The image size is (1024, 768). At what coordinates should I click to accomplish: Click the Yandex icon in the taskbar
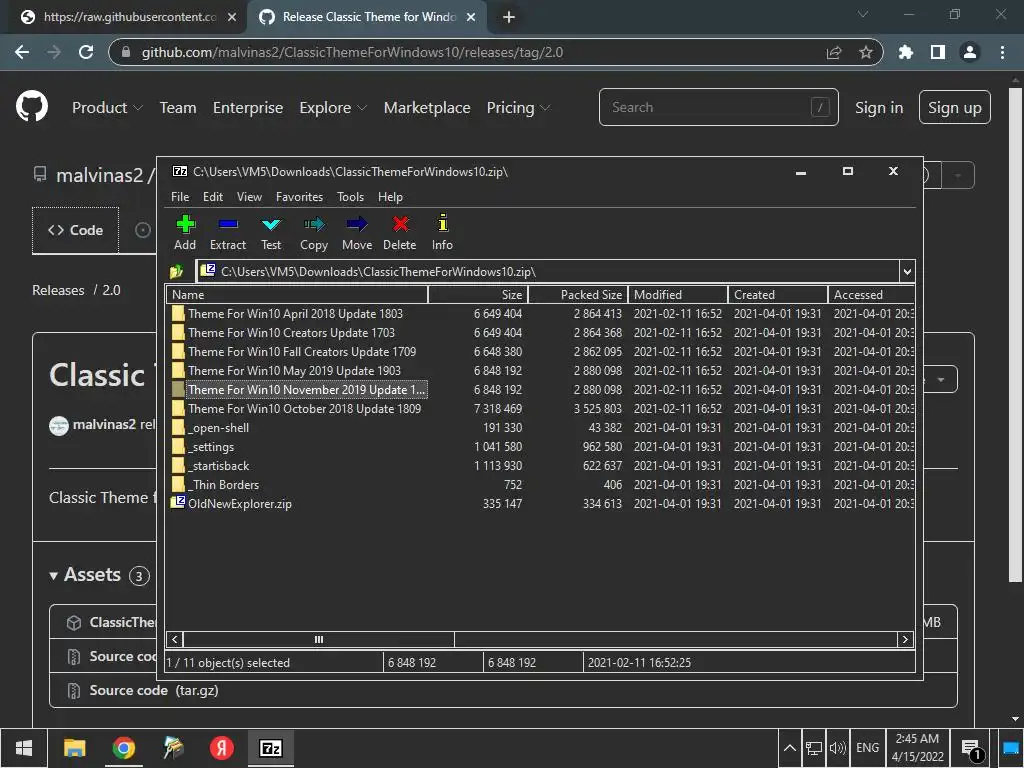(x=221, y=748)
